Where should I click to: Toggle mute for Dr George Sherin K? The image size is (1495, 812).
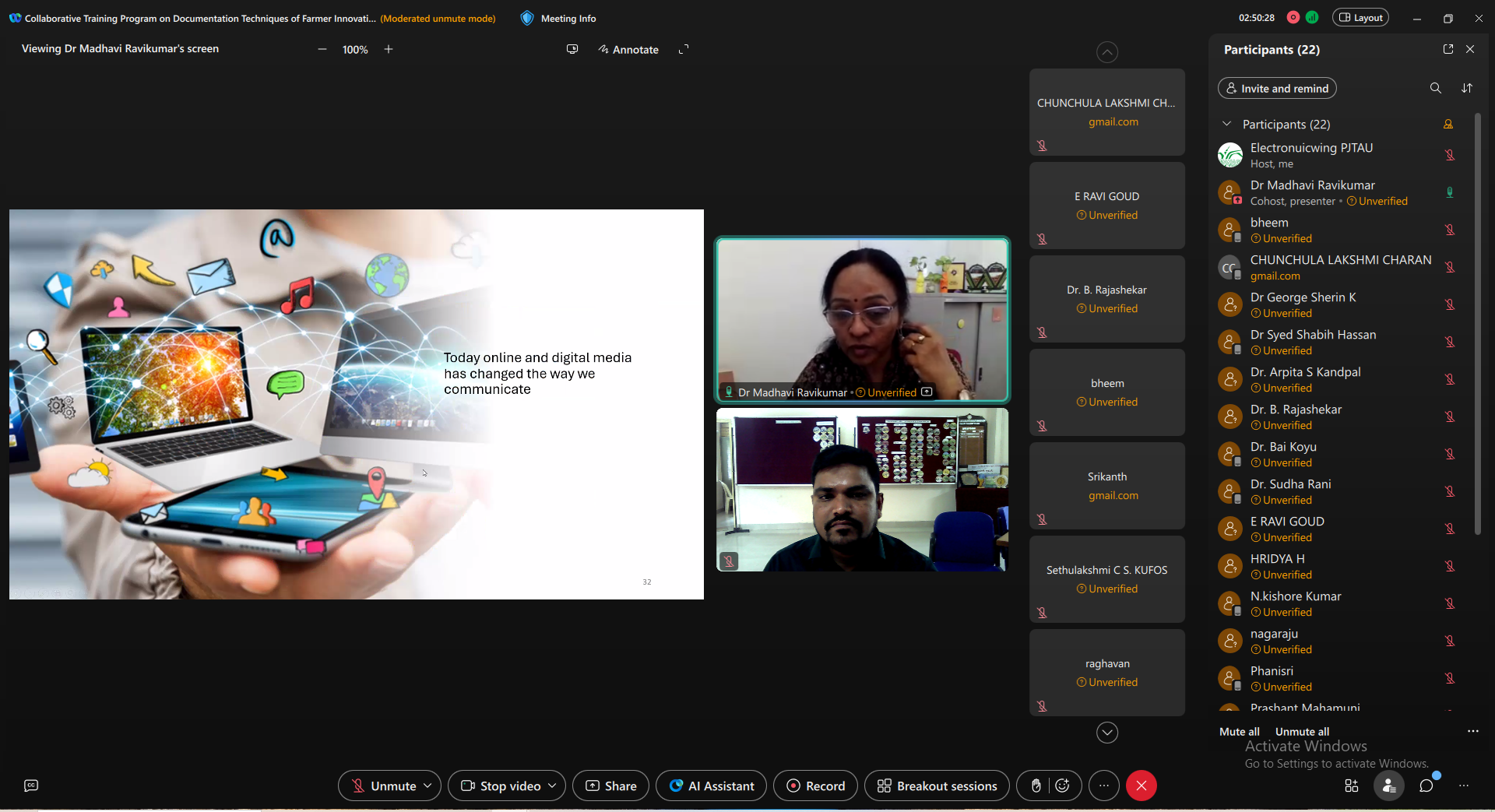[x=1450, y=304]
